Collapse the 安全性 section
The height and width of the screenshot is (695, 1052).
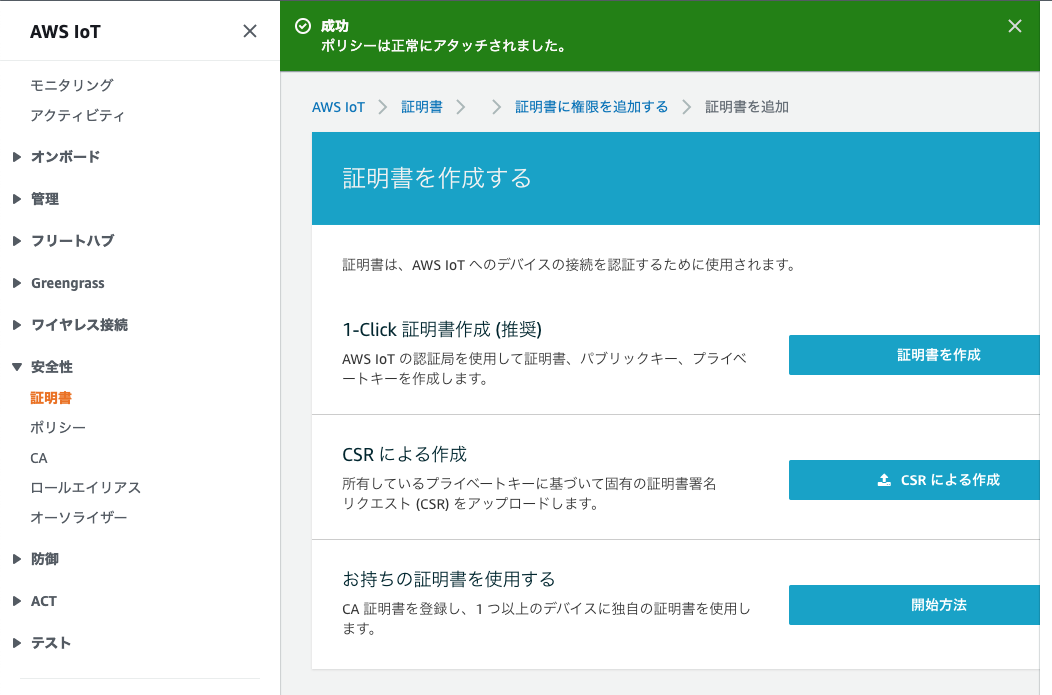click(17, 367)
